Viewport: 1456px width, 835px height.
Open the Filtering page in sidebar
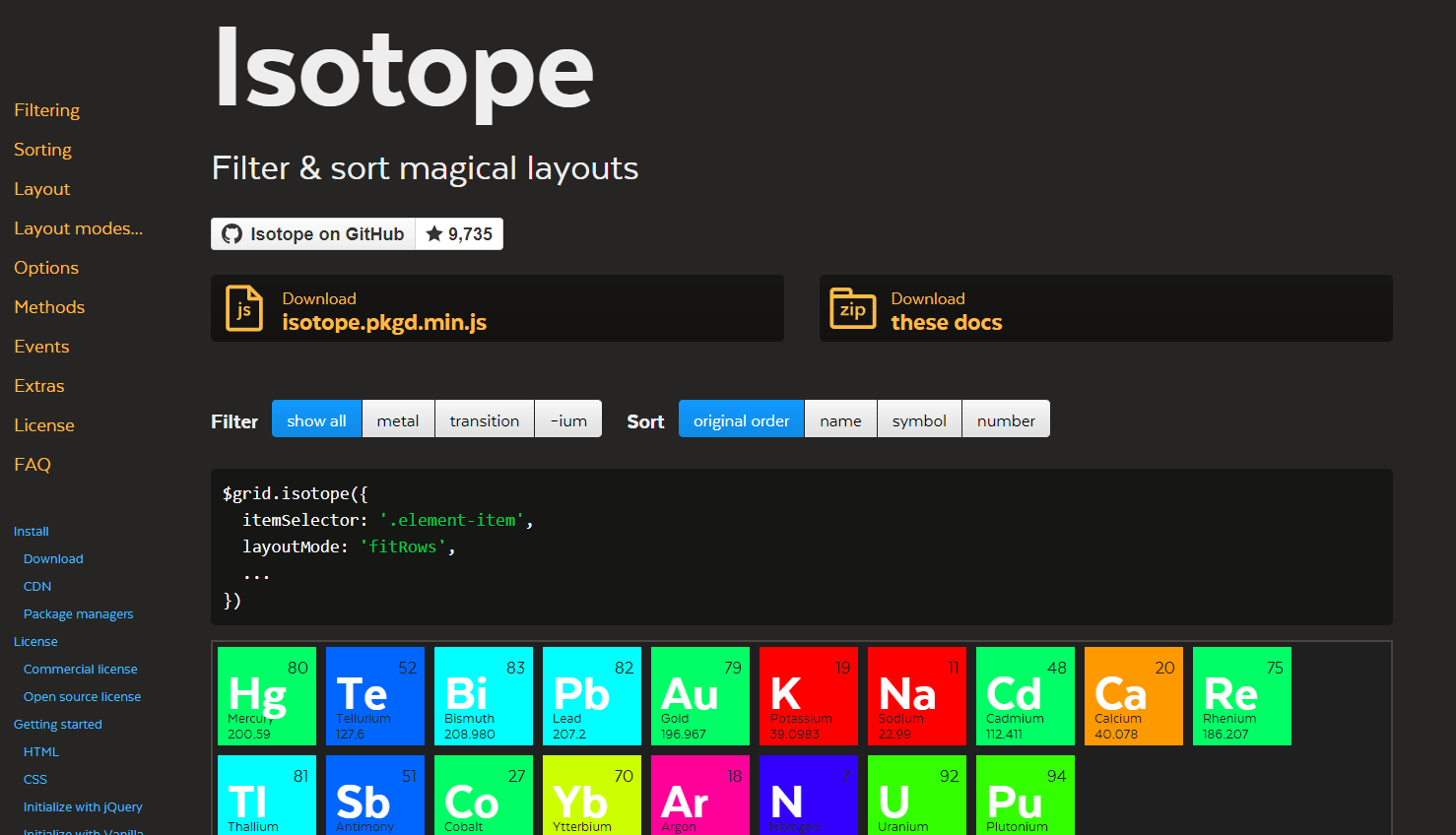coord(46,110)
